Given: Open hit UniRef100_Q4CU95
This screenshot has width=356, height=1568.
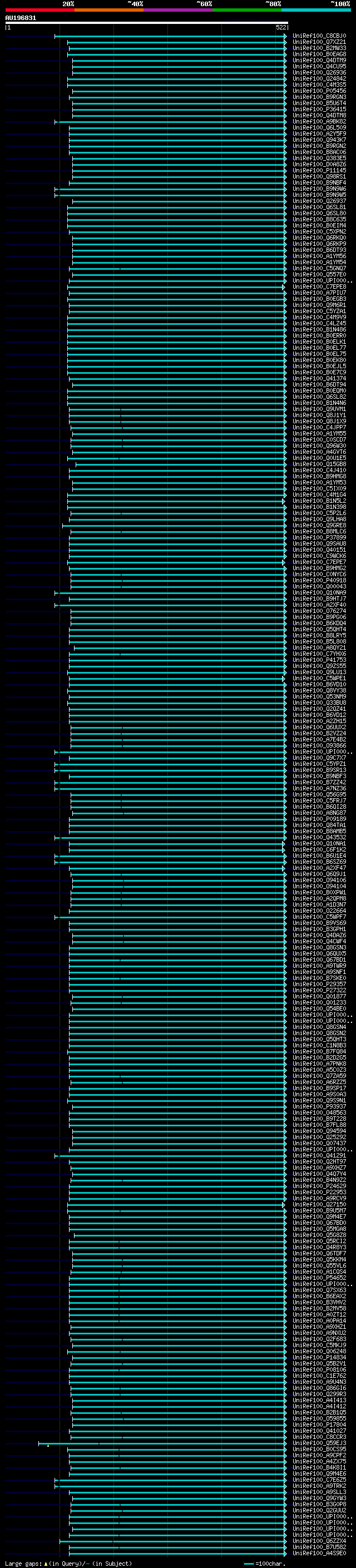Looking at the screenshot, I should (x=319, y=66).
